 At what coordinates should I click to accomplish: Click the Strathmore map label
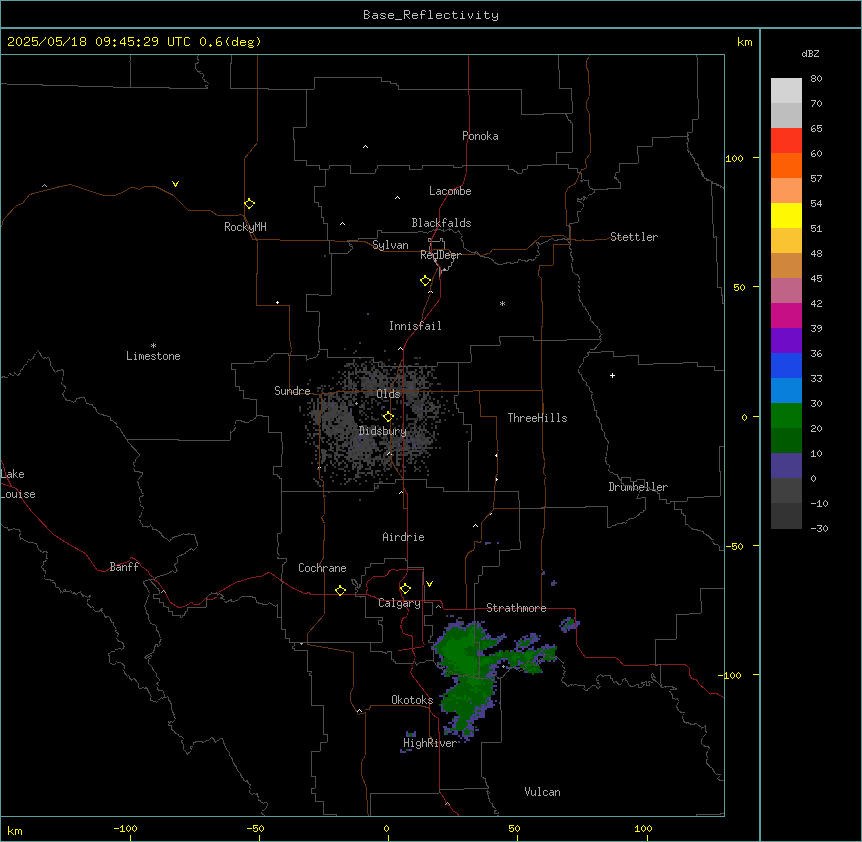[x=516, y=608]
